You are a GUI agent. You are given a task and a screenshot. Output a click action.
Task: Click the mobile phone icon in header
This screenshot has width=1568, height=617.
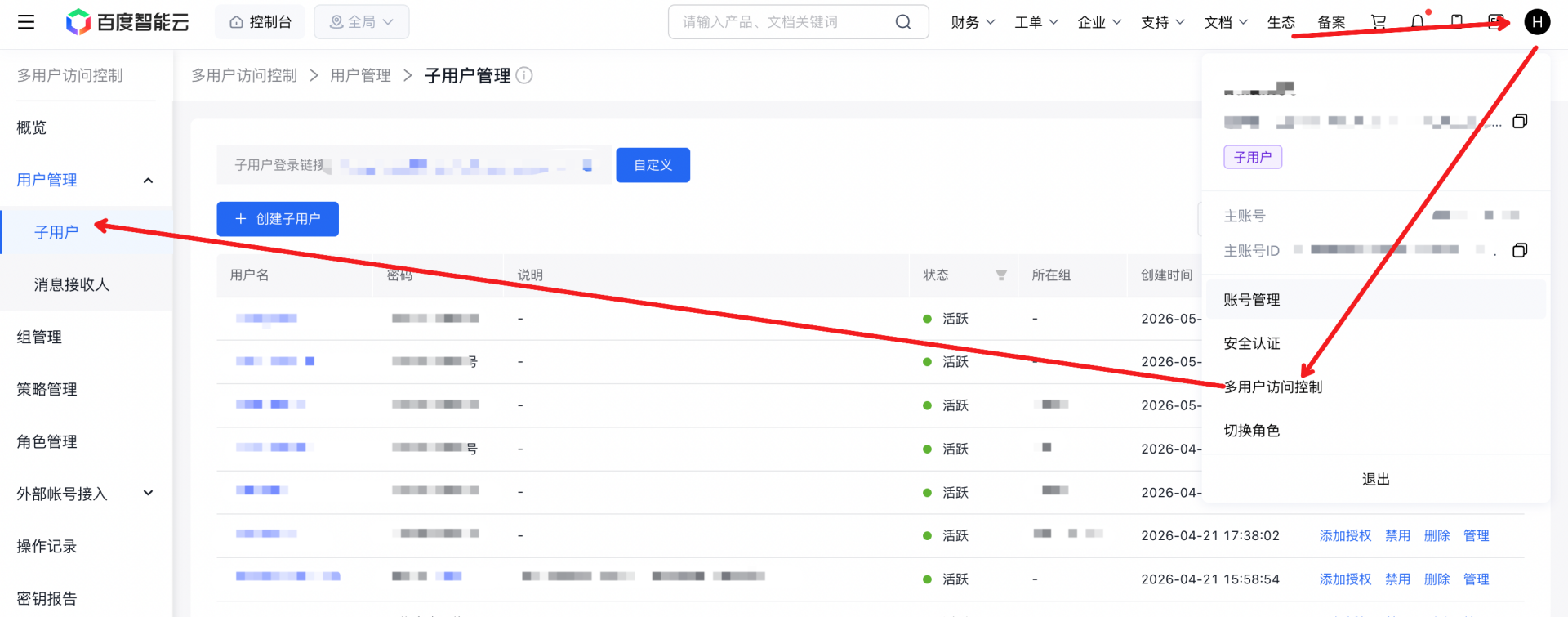pos(1457,22)
